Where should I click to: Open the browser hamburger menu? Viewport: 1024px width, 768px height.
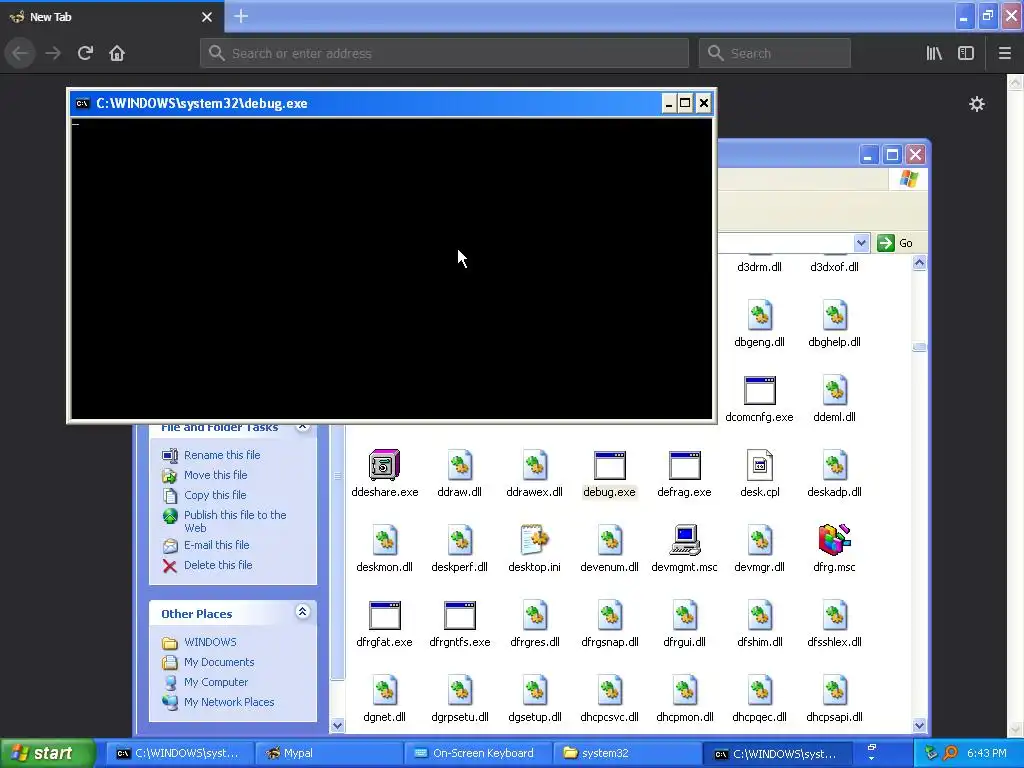[1004, 53]
